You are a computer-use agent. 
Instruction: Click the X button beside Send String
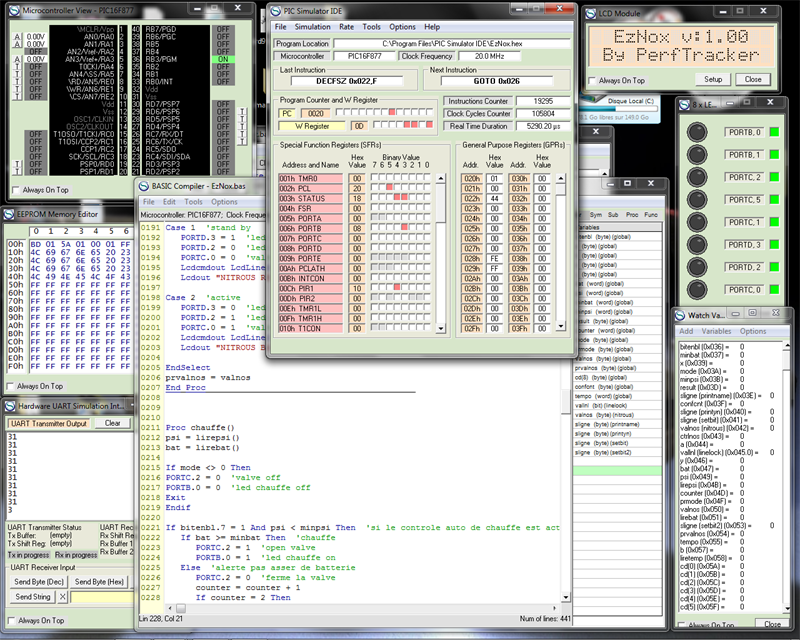tap(62, 597)
